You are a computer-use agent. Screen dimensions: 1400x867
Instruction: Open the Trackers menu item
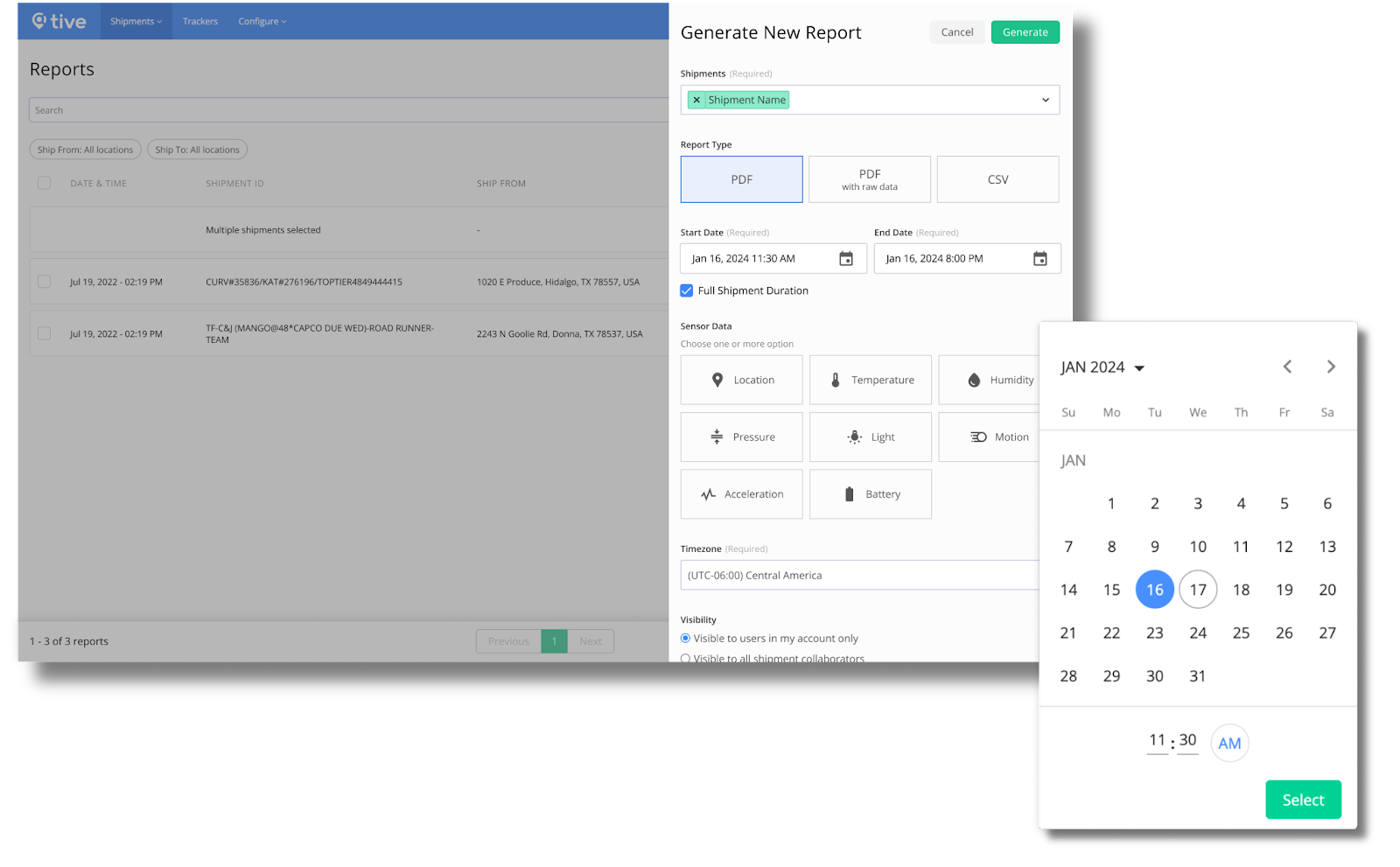(x=199, y=21)
